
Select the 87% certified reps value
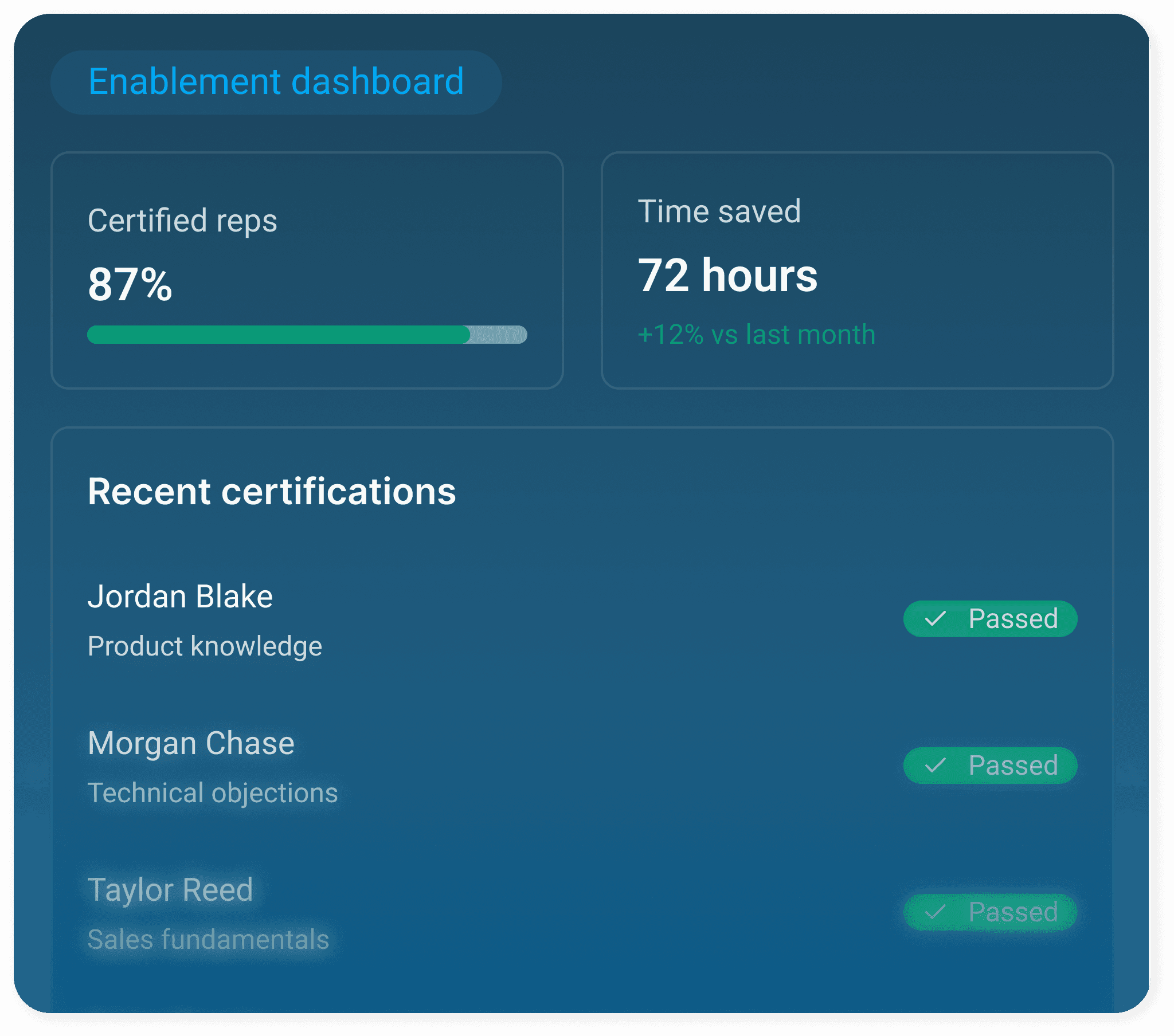coord(130,284)
